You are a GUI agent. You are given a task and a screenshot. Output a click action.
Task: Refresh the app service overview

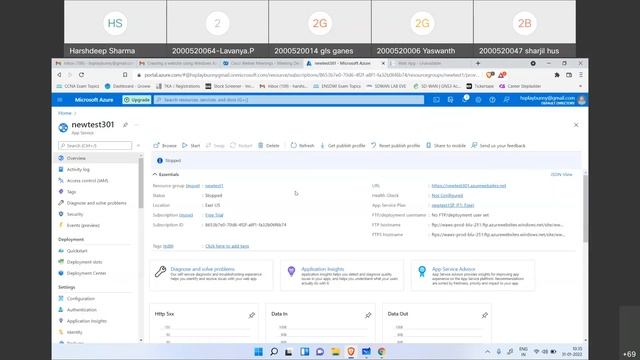[302, 146]
